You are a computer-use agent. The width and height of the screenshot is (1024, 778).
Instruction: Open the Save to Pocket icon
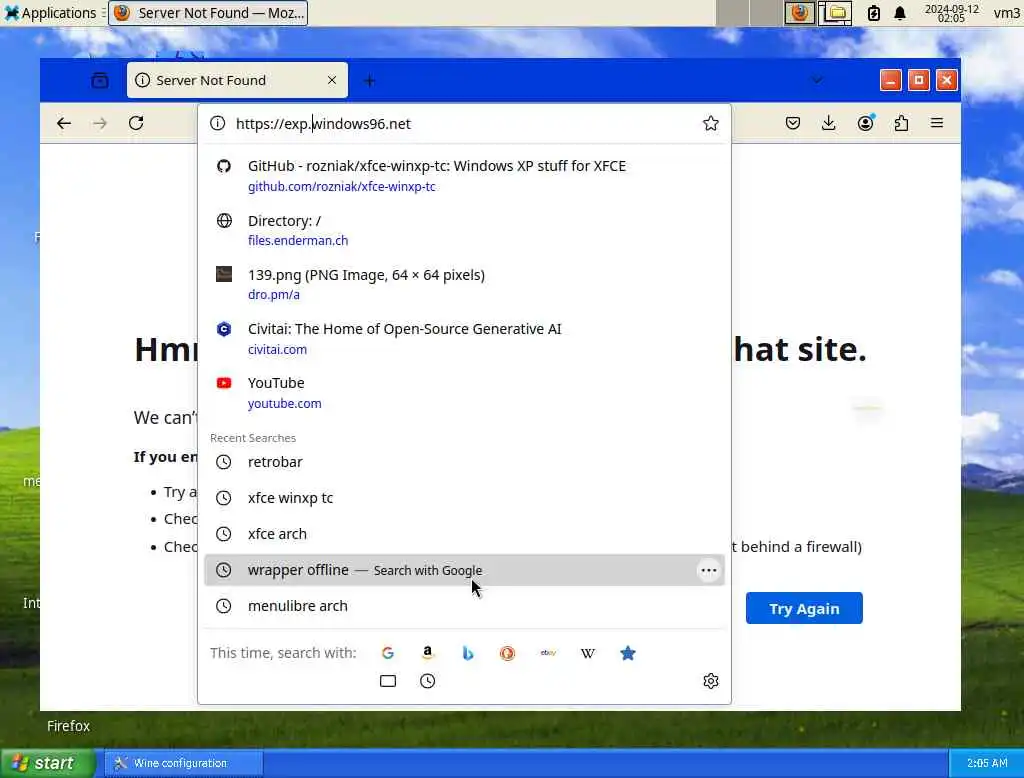coord(793,123)
